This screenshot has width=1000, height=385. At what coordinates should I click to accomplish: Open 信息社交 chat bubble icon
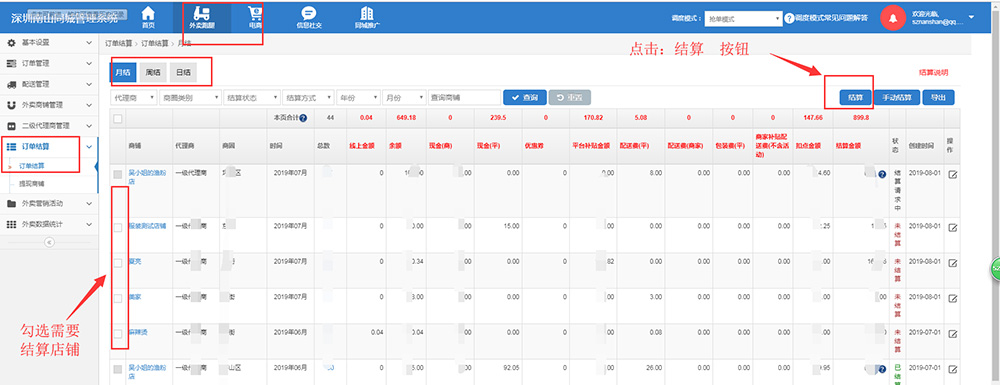(309, 13)
